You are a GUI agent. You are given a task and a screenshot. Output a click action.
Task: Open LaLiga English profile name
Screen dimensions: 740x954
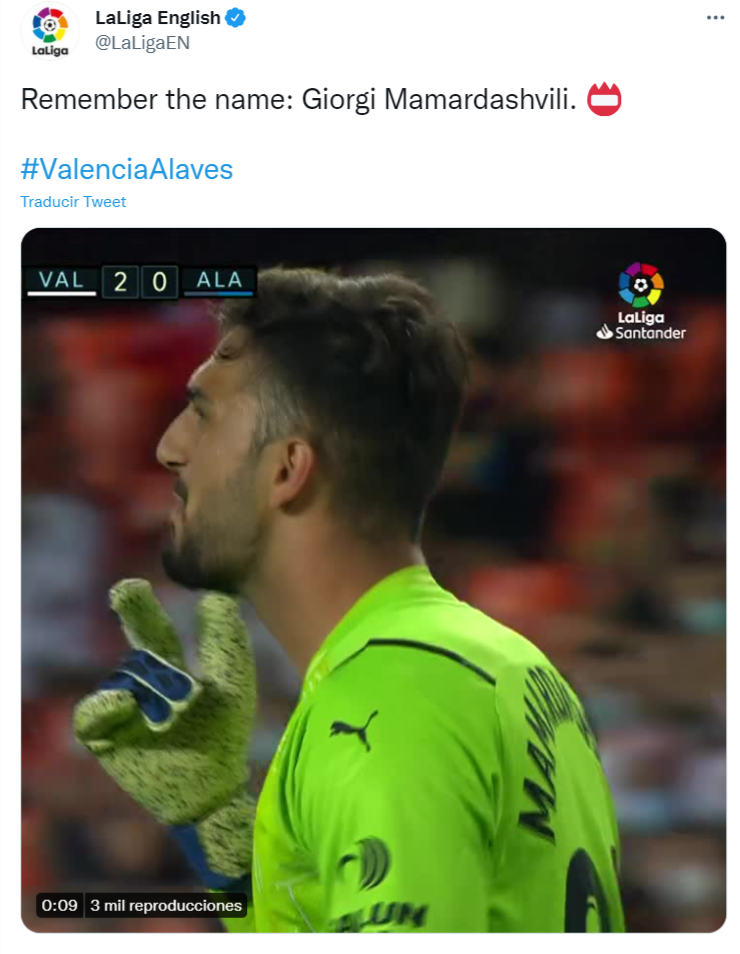[x=158, y=18]
